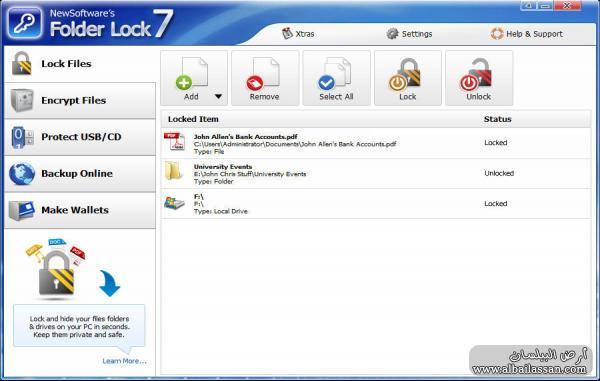Click the E:\John Chris Stuff path text
The width and height of the screenshot is (600, 381).
point(250,174)
